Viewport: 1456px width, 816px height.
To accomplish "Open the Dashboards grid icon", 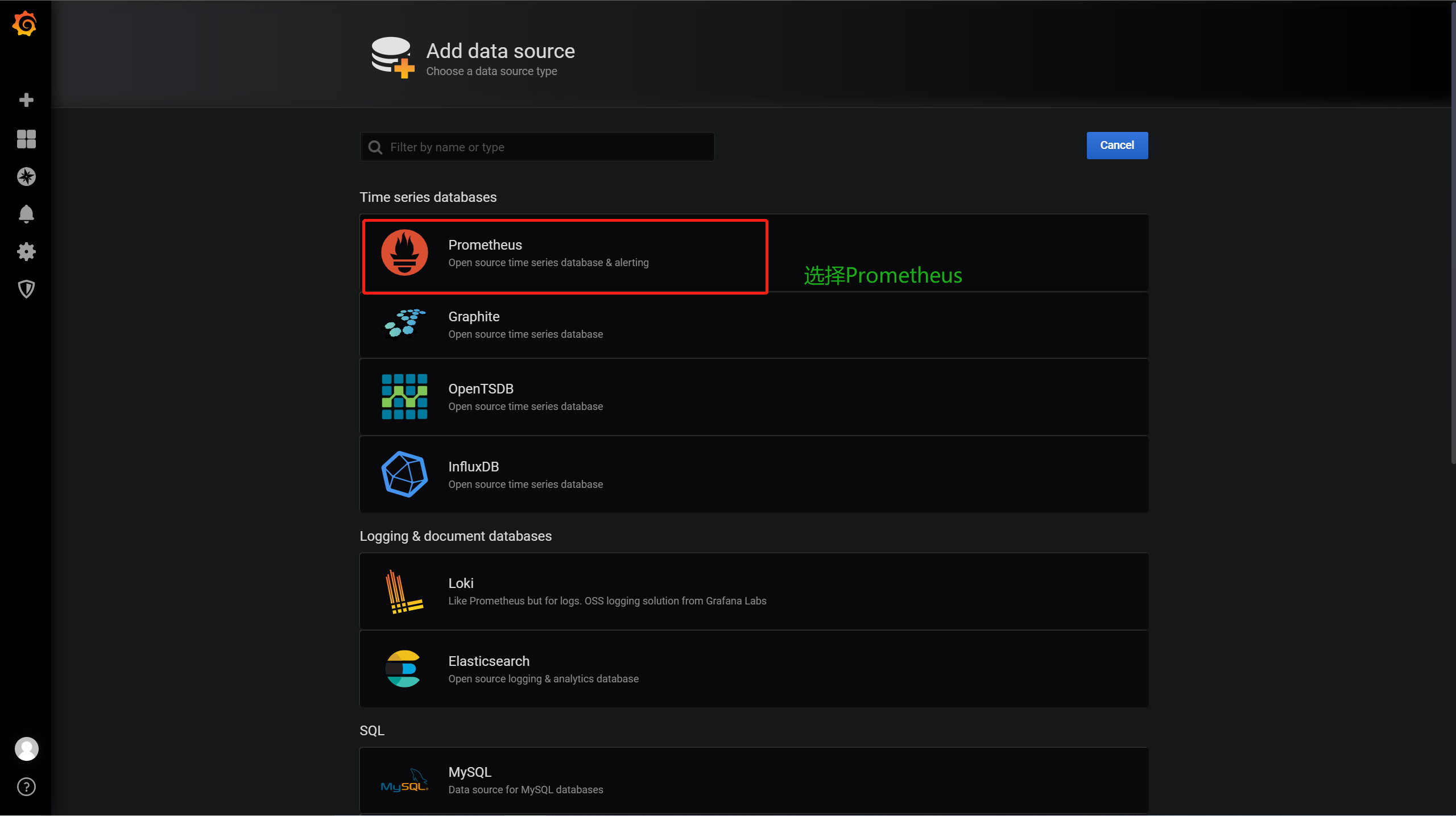I will [x=26, y=139].
